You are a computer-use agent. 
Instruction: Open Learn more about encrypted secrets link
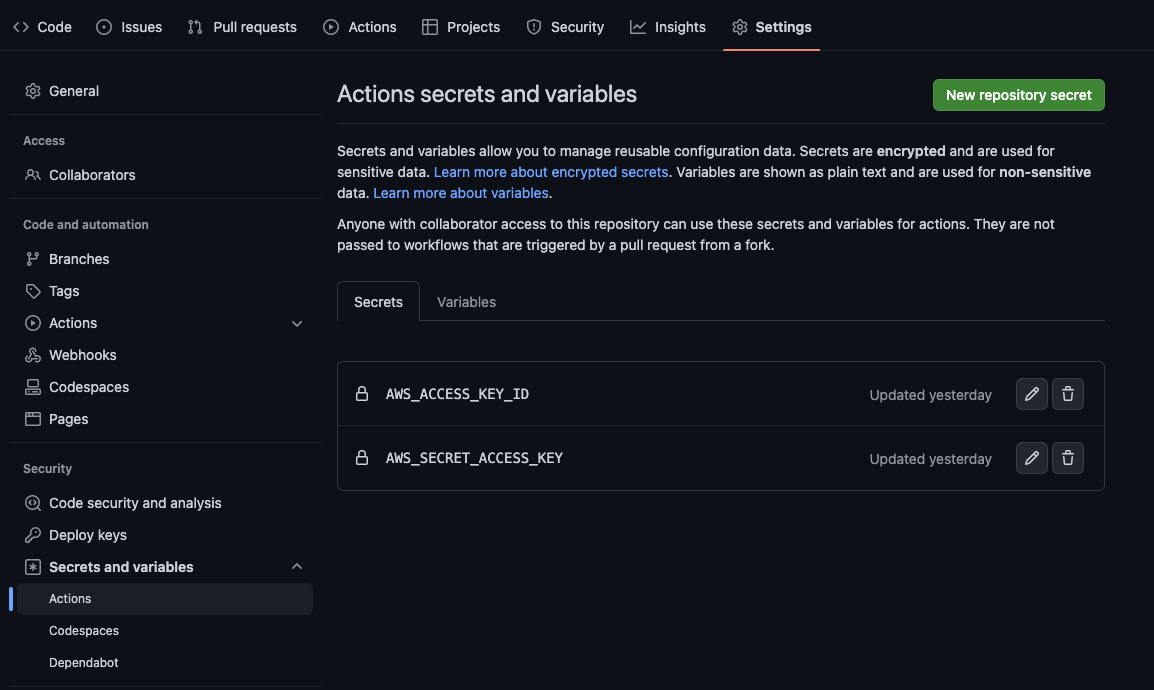point(550,171)
